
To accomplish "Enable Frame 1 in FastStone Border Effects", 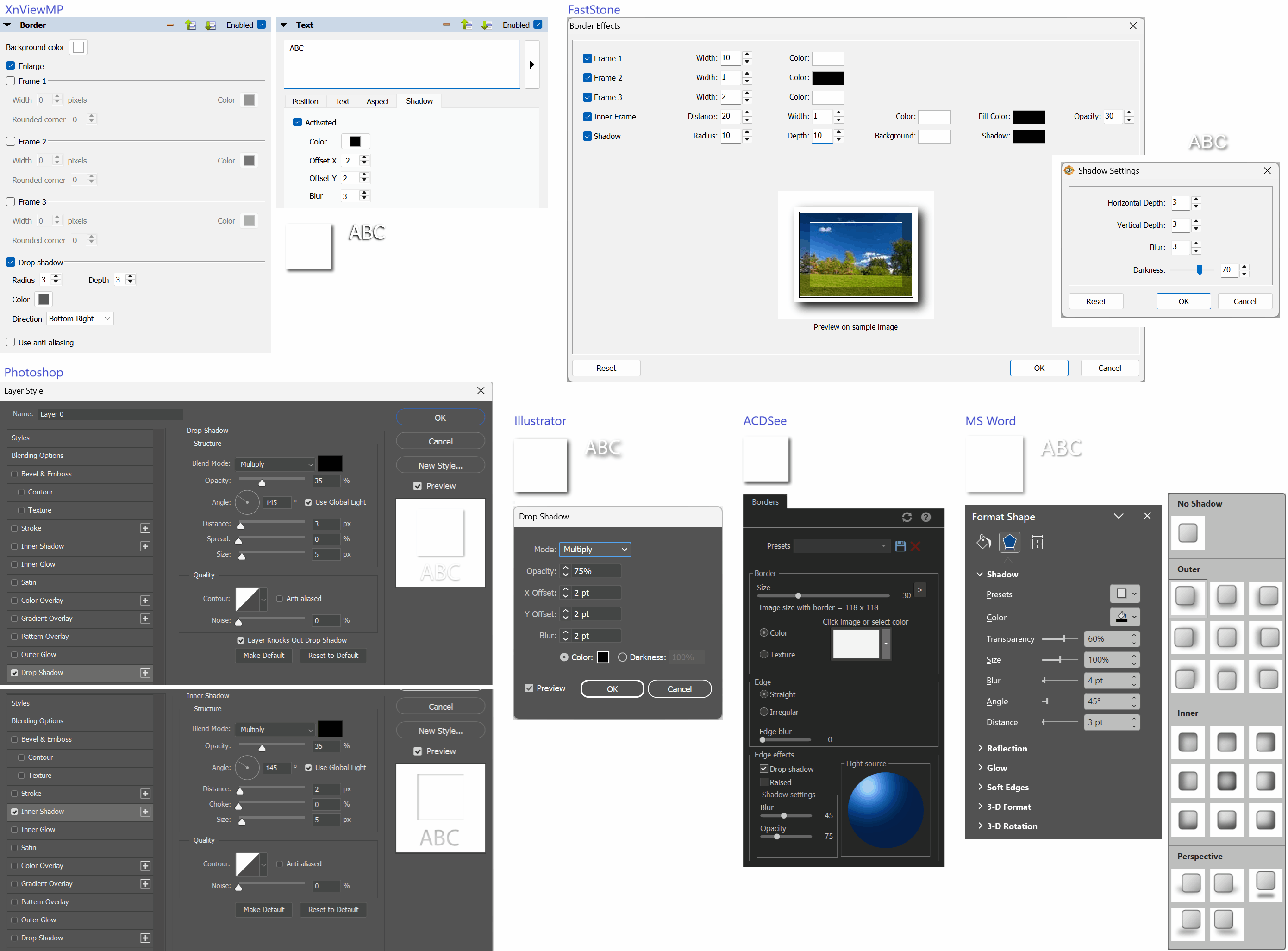I will [x=588, y=58].
